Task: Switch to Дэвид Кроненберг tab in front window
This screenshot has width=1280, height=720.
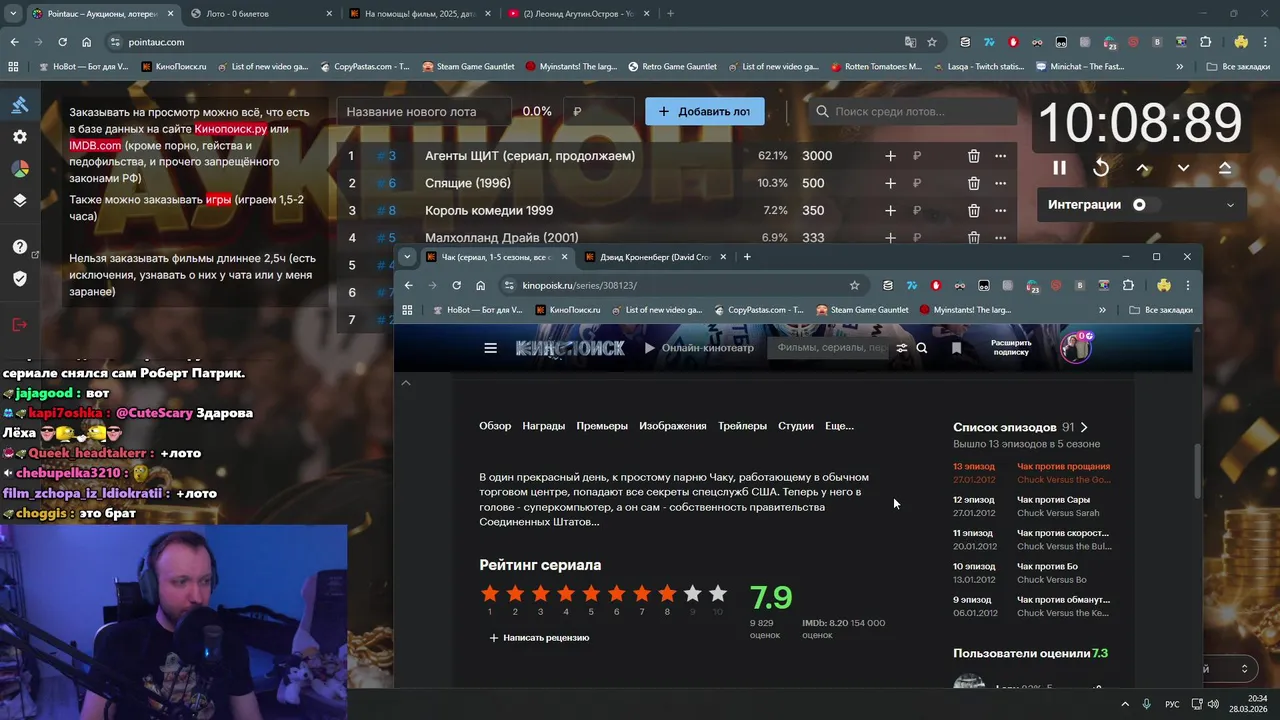Action: tap(655, 257)
